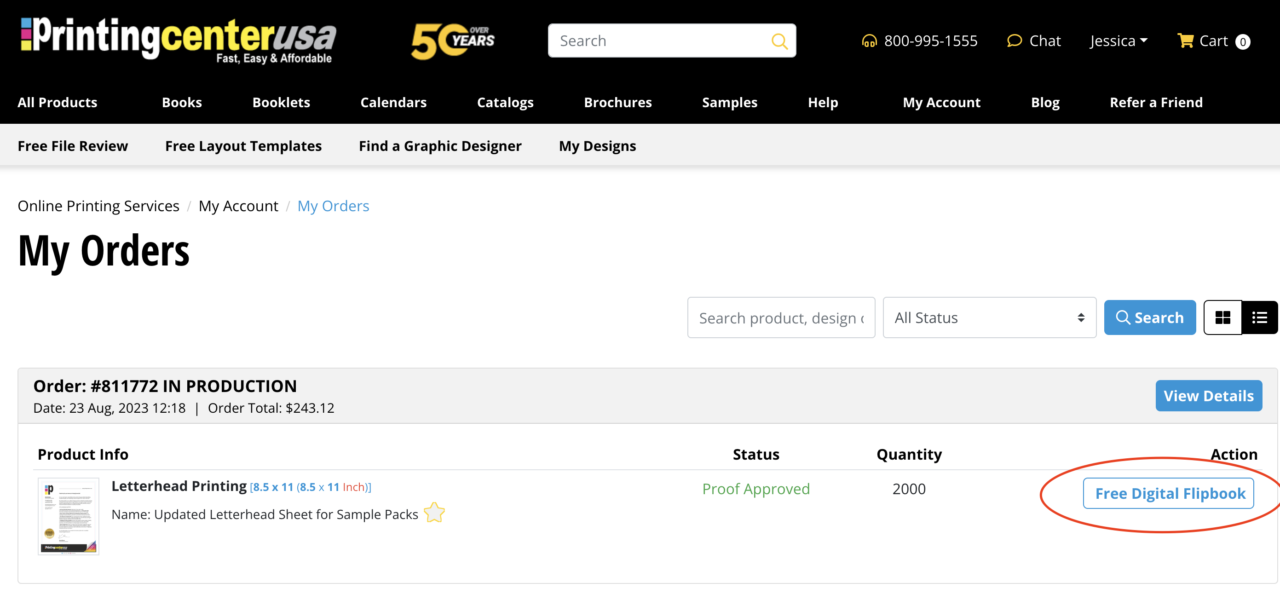Click the magnifier icon in top search box
The image size is (1280, 600).
(x=779, y=41)
